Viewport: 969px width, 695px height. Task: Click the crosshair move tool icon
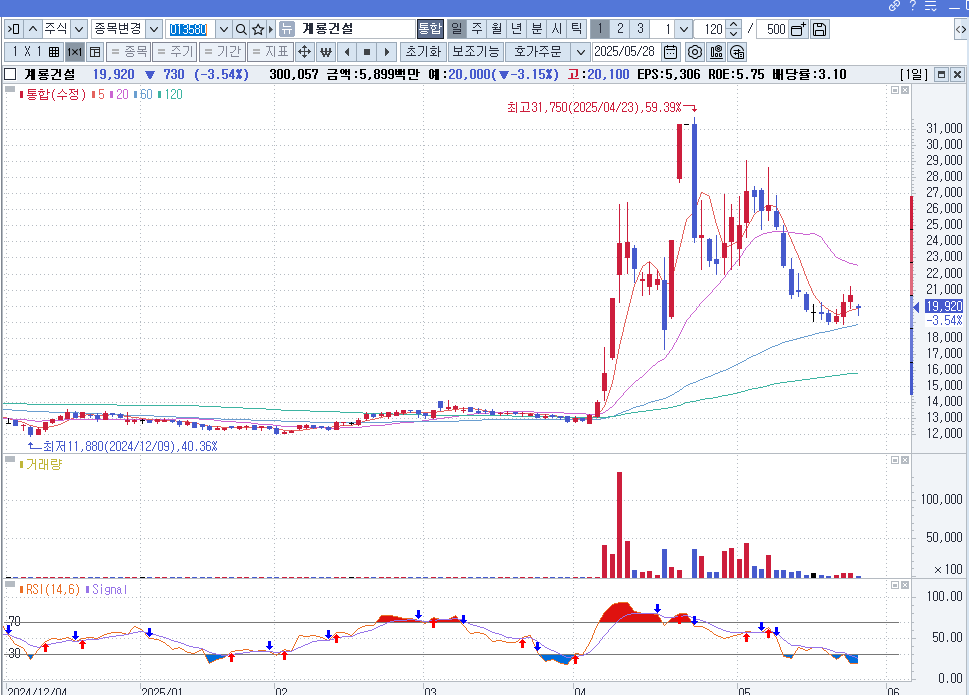coord(305,51)
